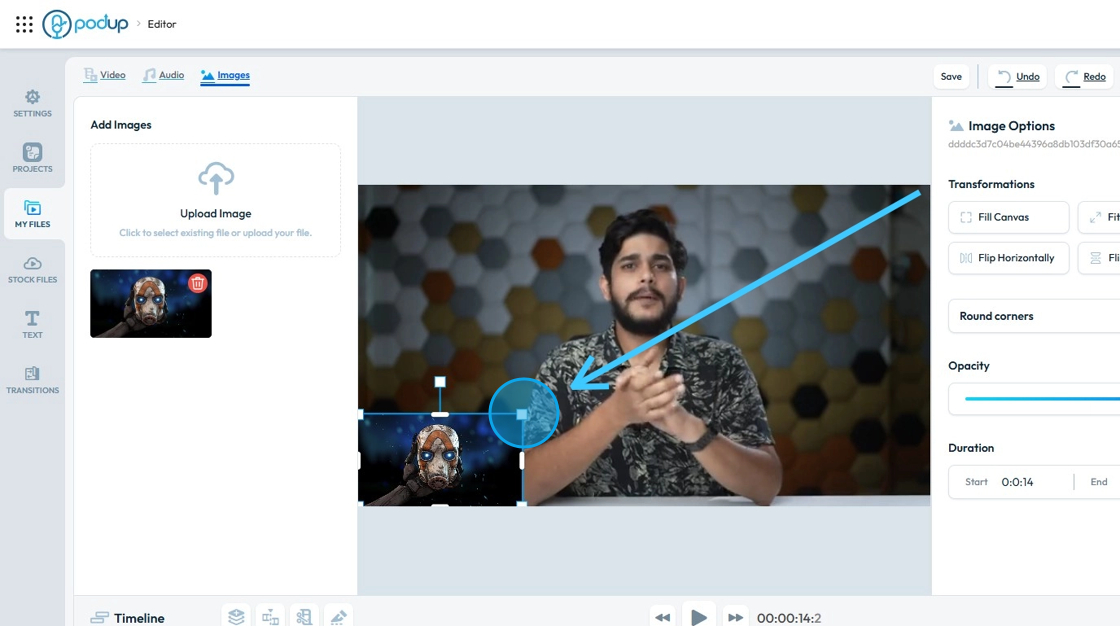Adjust the Opacity slider track
Viewport: 1120px width, 626px height.
click(1042, 399)
